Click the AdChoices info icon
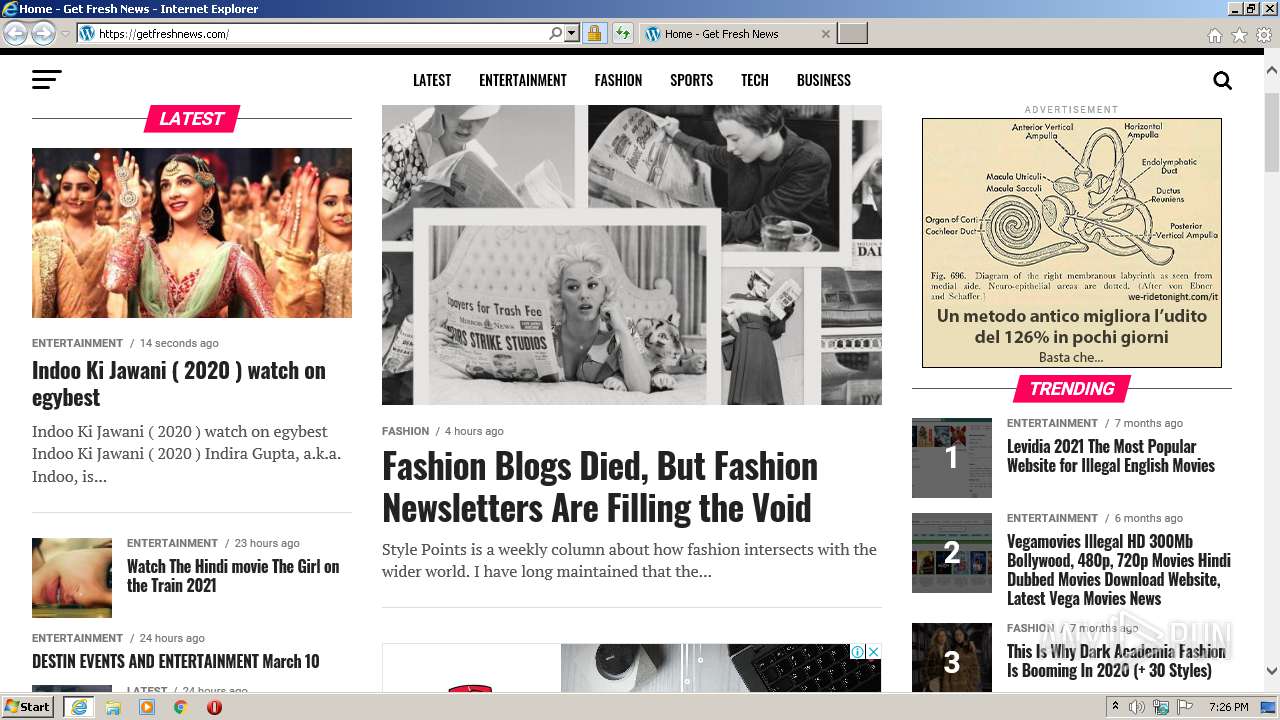The width and height of the screenshot is (1280, 720). coord(858,652)
